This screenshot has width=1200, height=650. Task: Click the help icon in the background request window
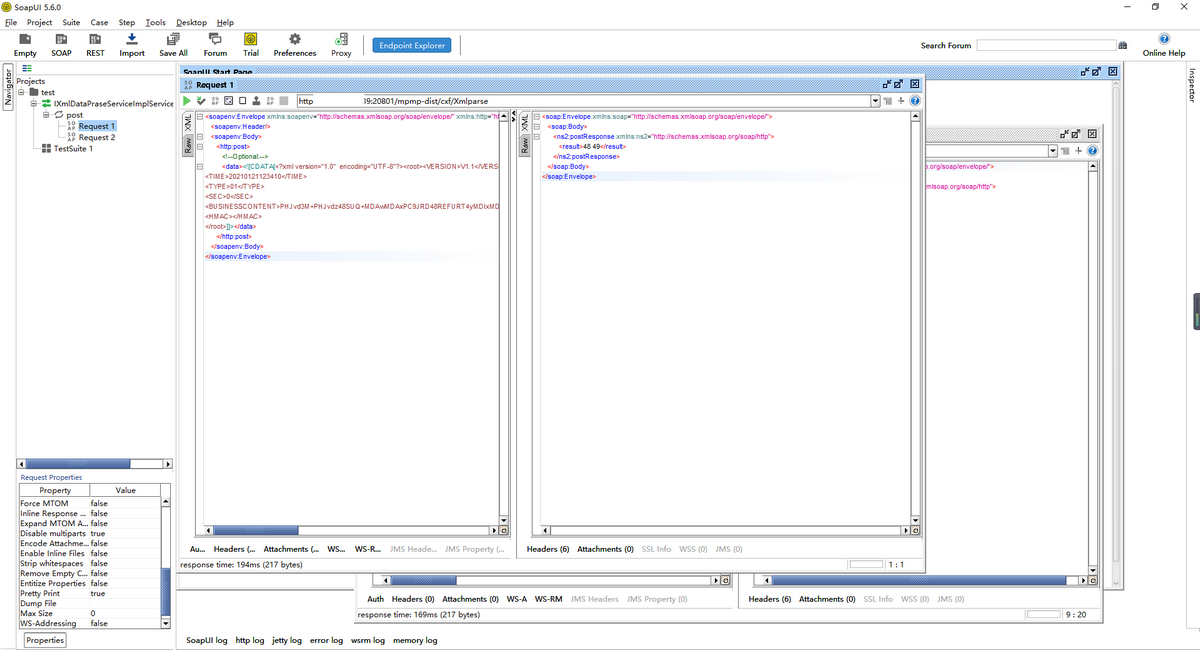point(1093,151)
